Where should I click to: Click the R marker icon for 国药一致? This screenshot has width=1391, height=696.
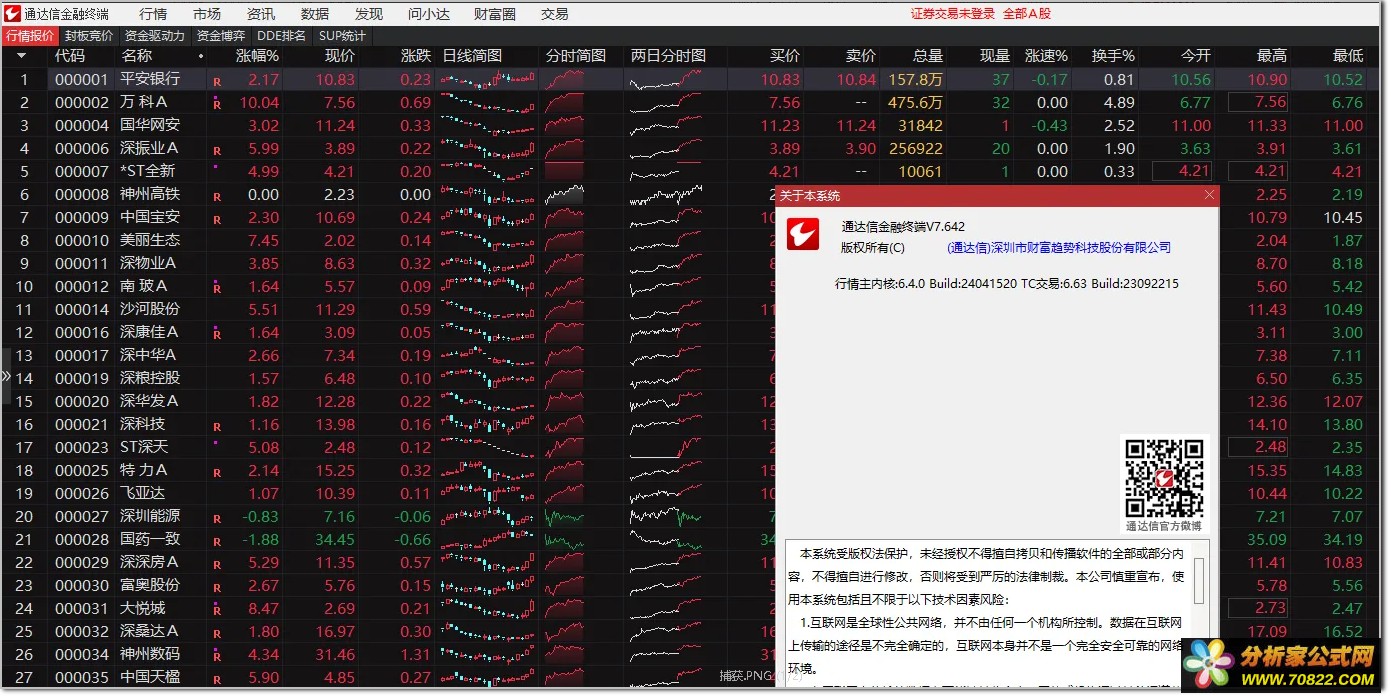pos(216,541)
